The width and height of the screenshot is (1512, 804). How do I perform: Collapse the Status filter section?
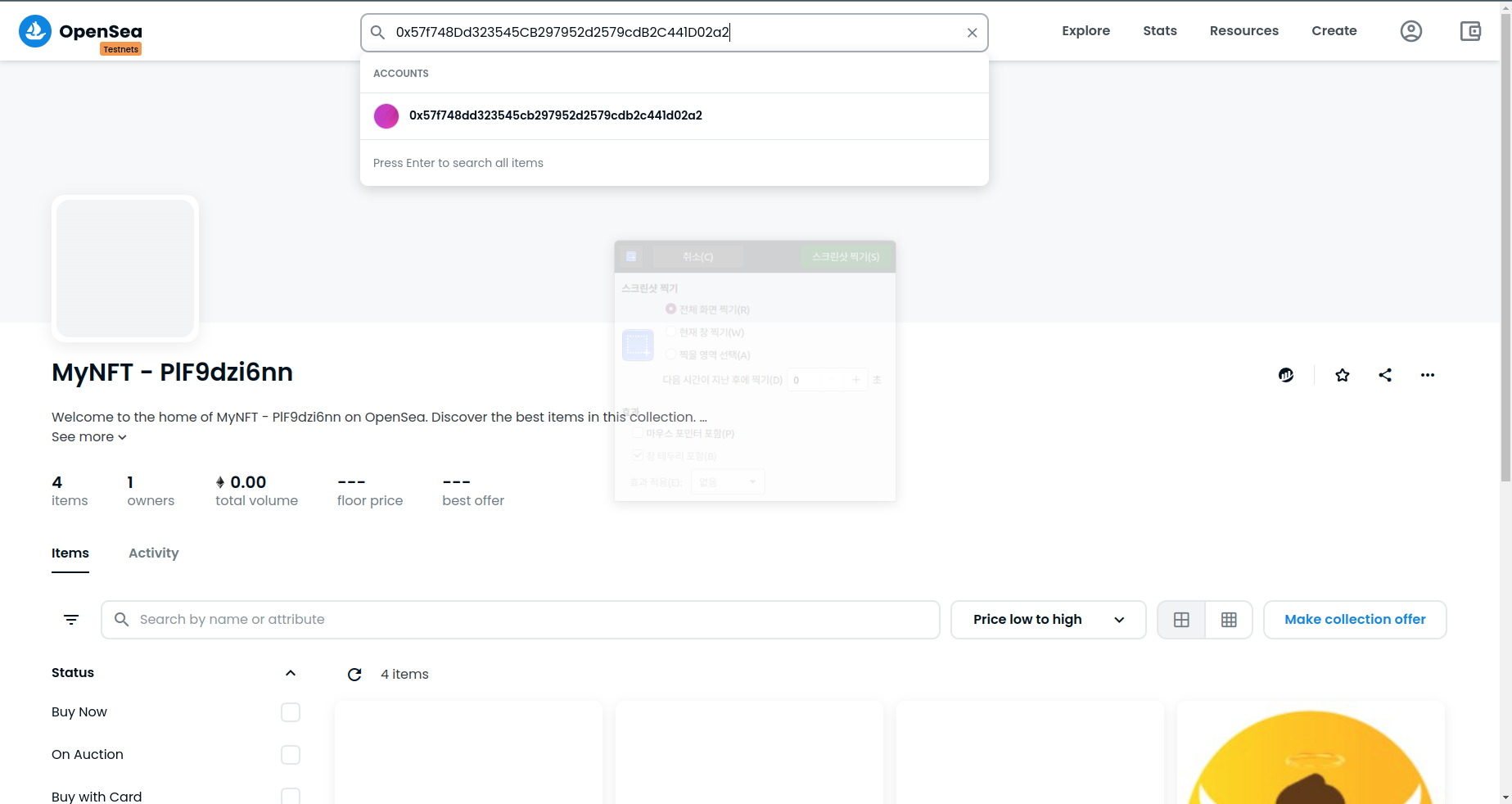click(291, 673)
